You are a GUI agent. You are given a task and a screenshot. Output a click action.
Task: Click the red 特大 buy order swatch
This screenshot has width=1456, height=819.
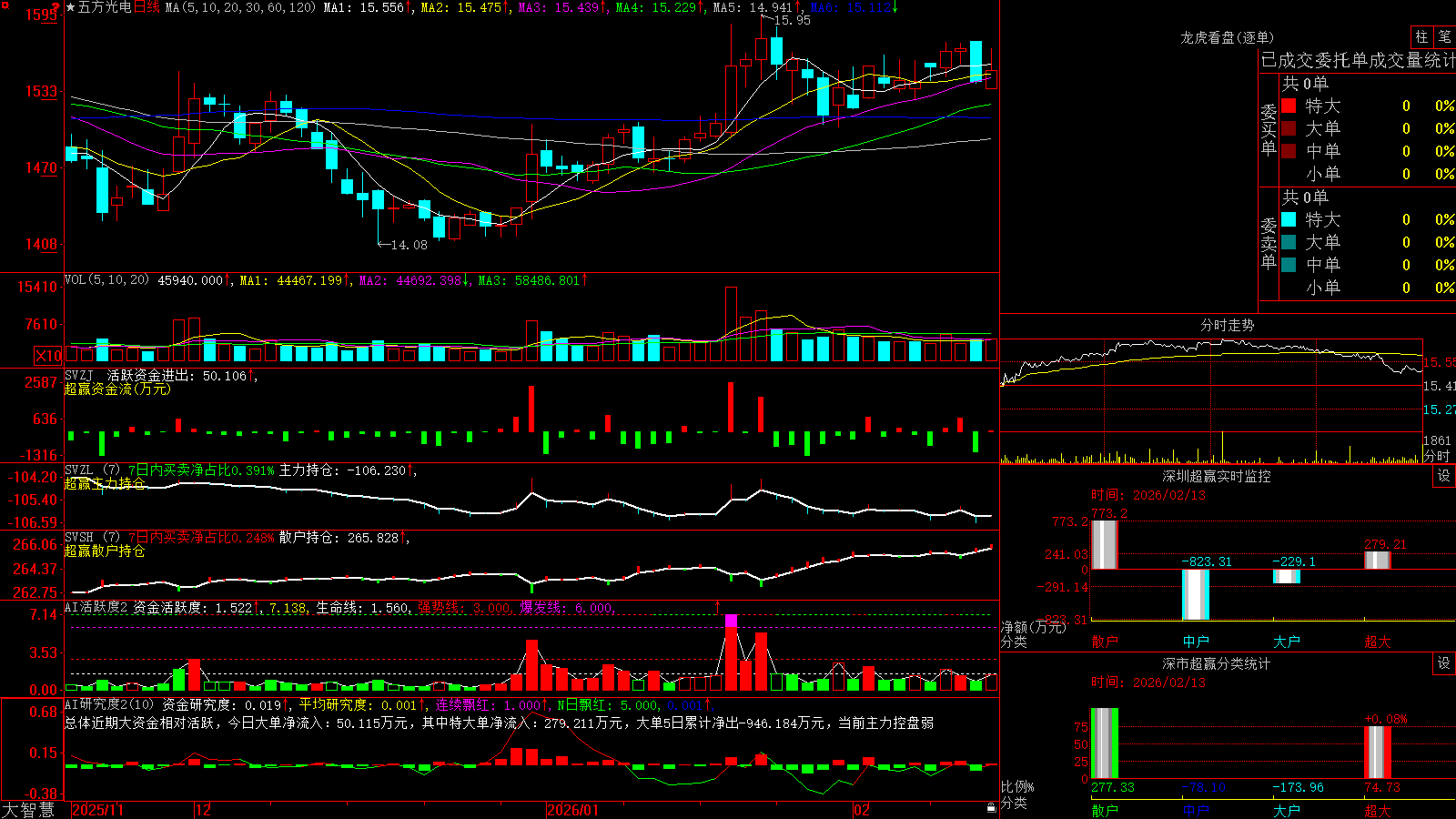click(1289, 106)
